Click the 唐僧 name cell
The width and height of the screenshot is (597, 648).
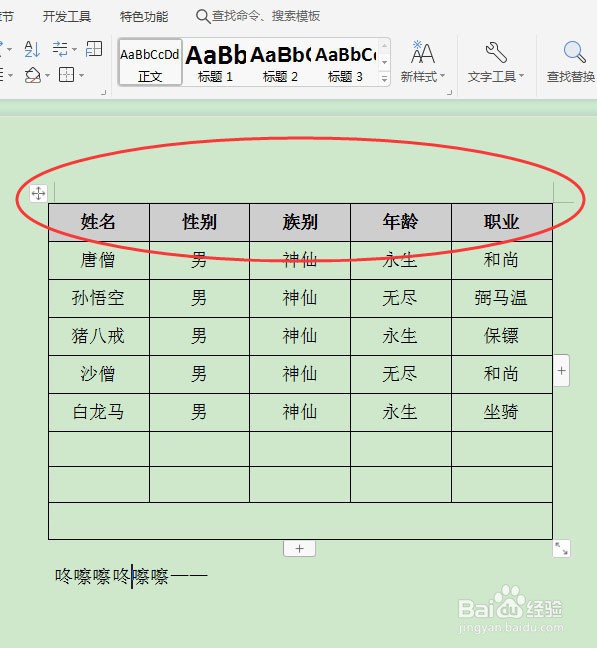(99, 260)
